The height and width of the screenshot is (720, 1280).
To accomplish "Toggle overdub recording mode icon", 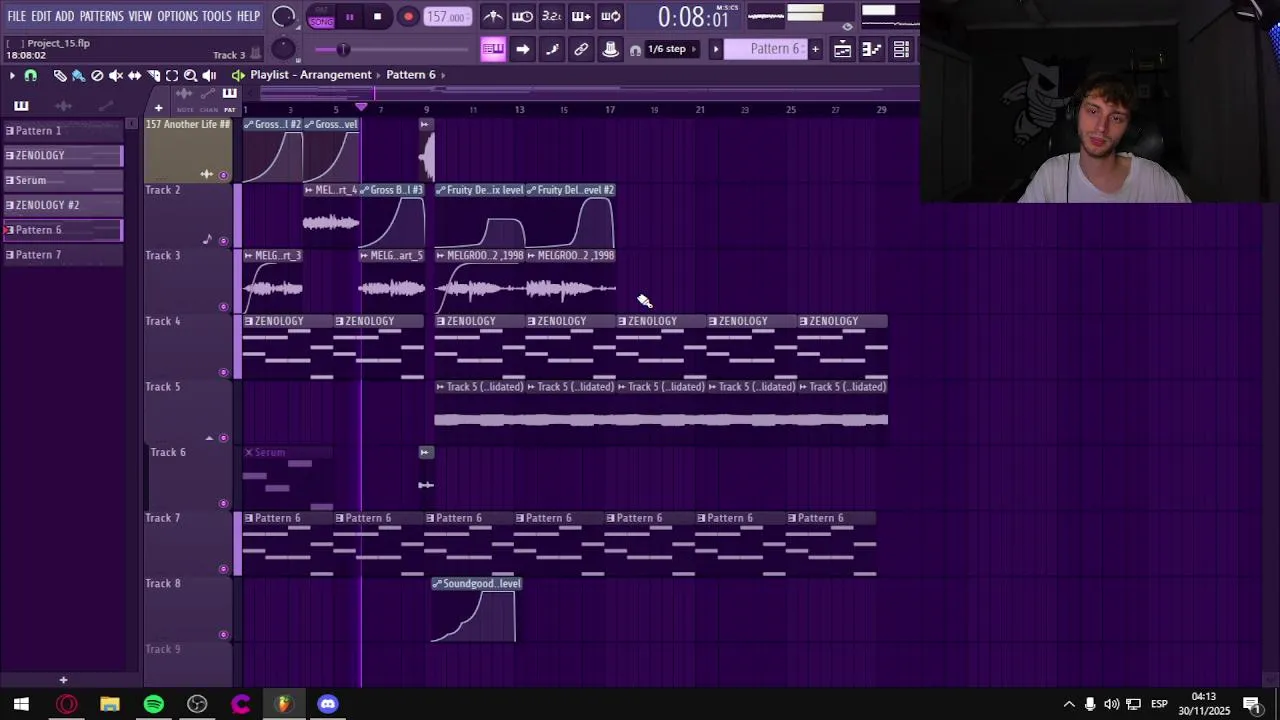I will pos(581,16).
